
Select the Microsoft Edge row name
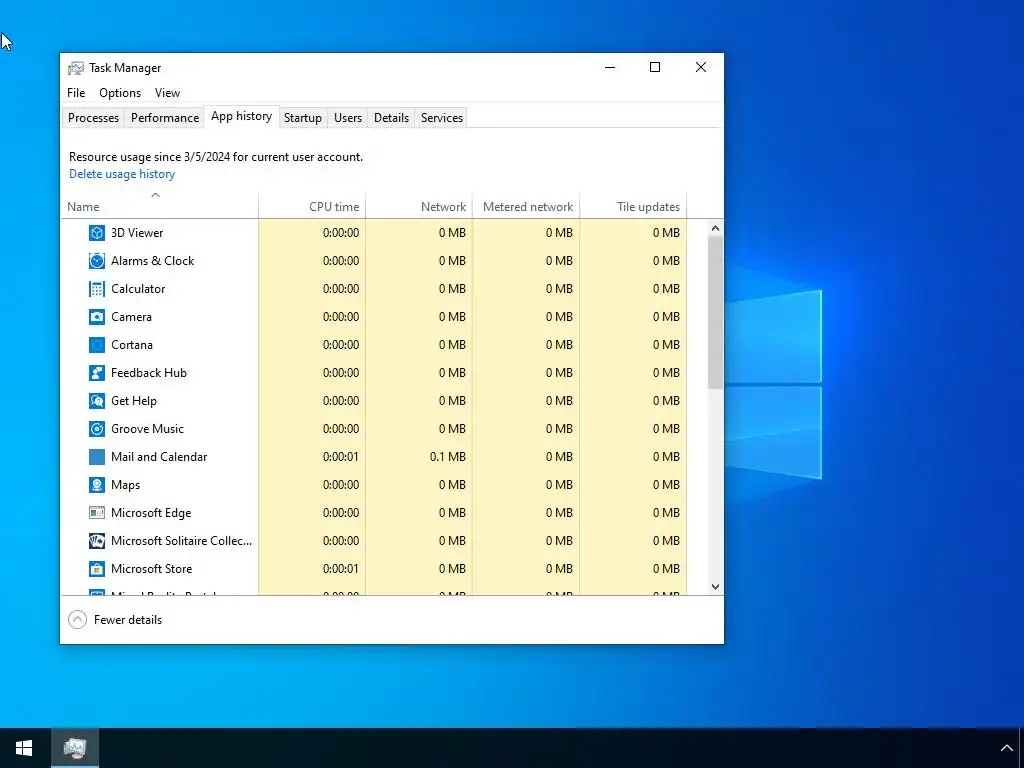click(151, 513)
